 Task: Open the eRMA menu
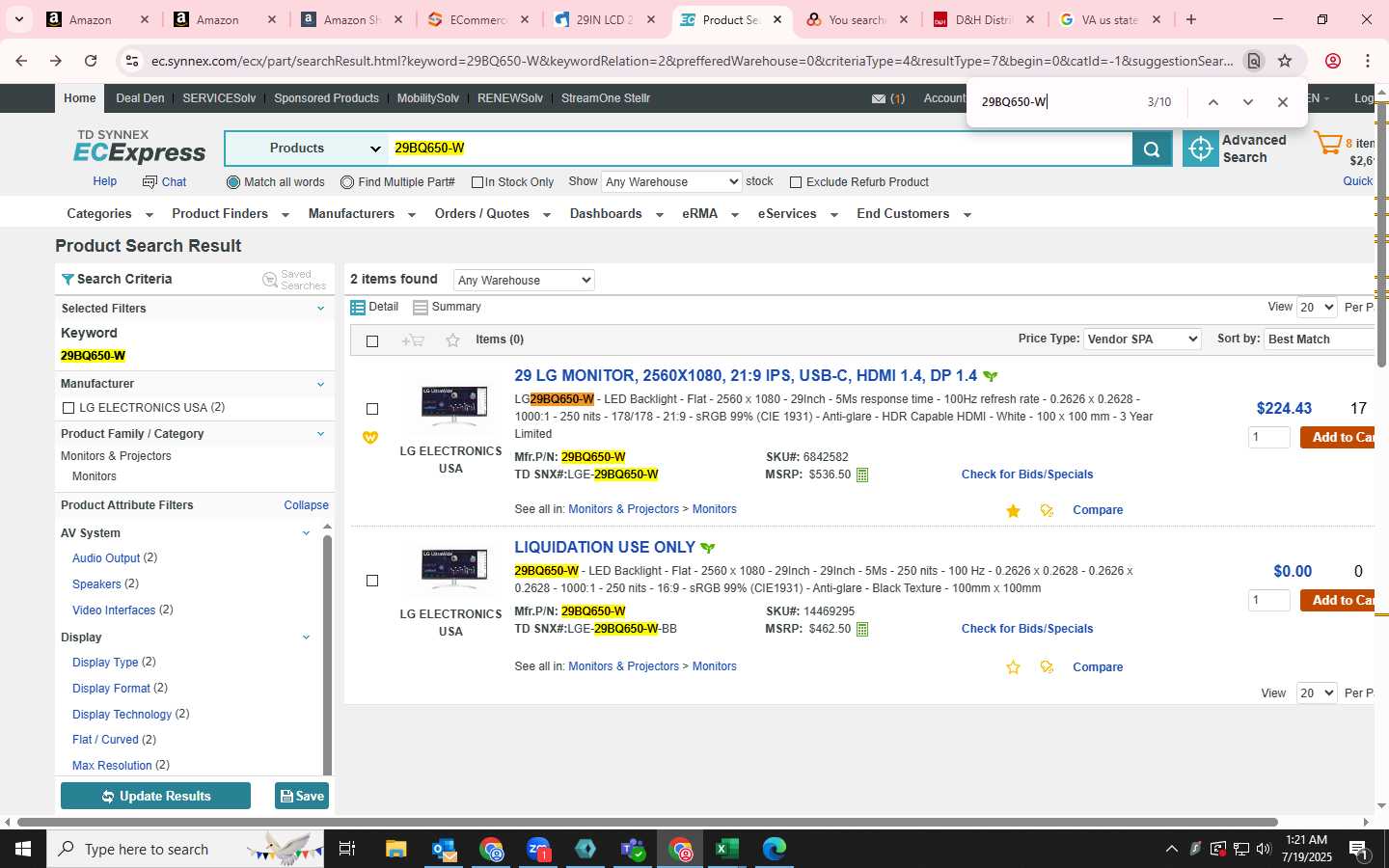(710, 214)
